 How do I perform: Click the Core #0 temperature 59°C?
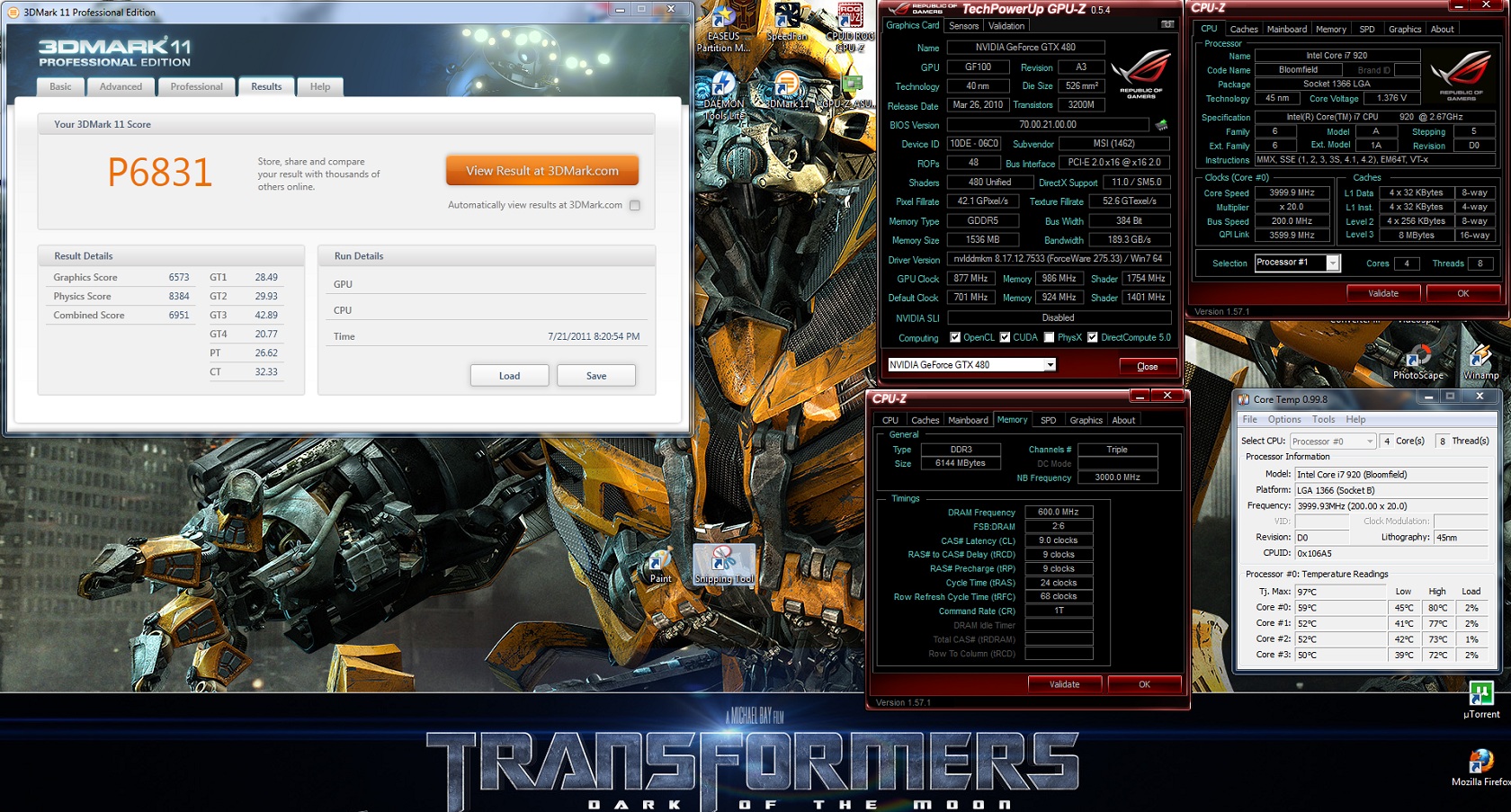click(1339, 608)
